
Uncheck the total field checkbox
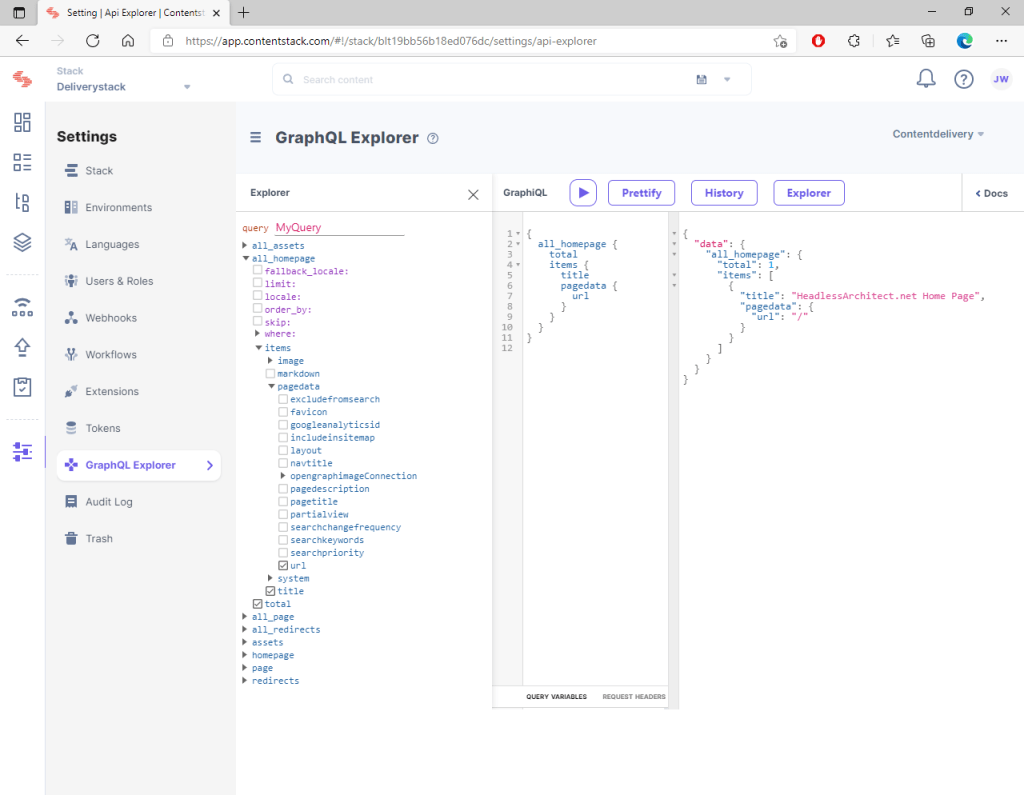pyautogui.click(x=258, y=604)
